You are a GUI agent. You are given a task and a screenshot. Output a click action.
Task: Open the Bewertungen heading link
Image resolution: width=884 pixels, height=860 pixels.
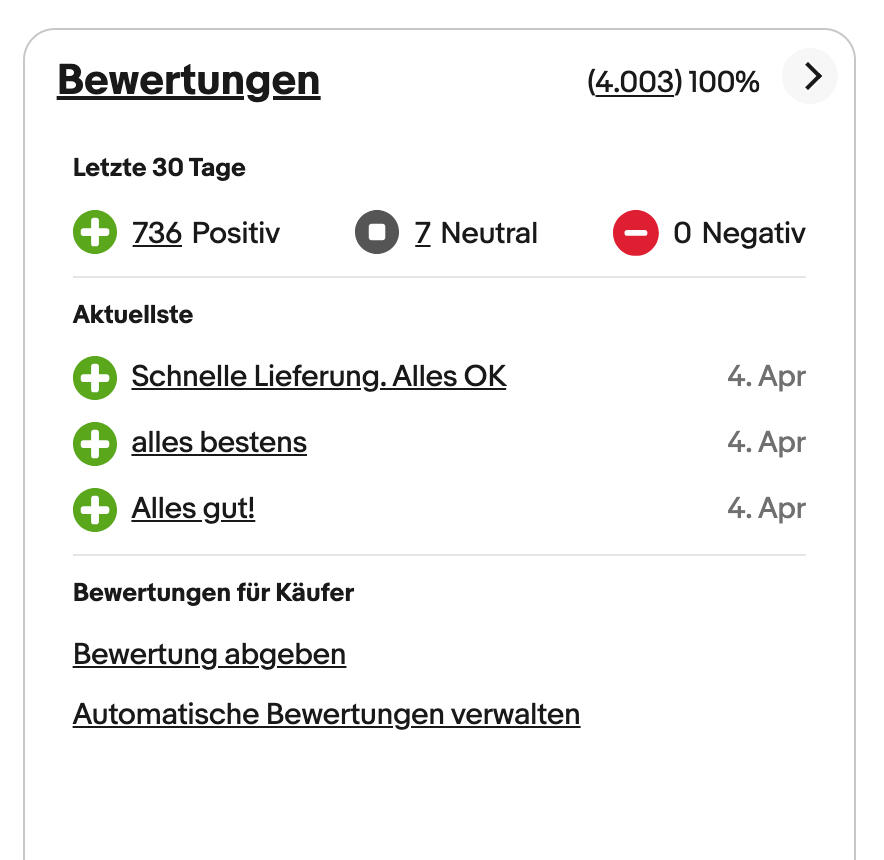tap(188, 80)
